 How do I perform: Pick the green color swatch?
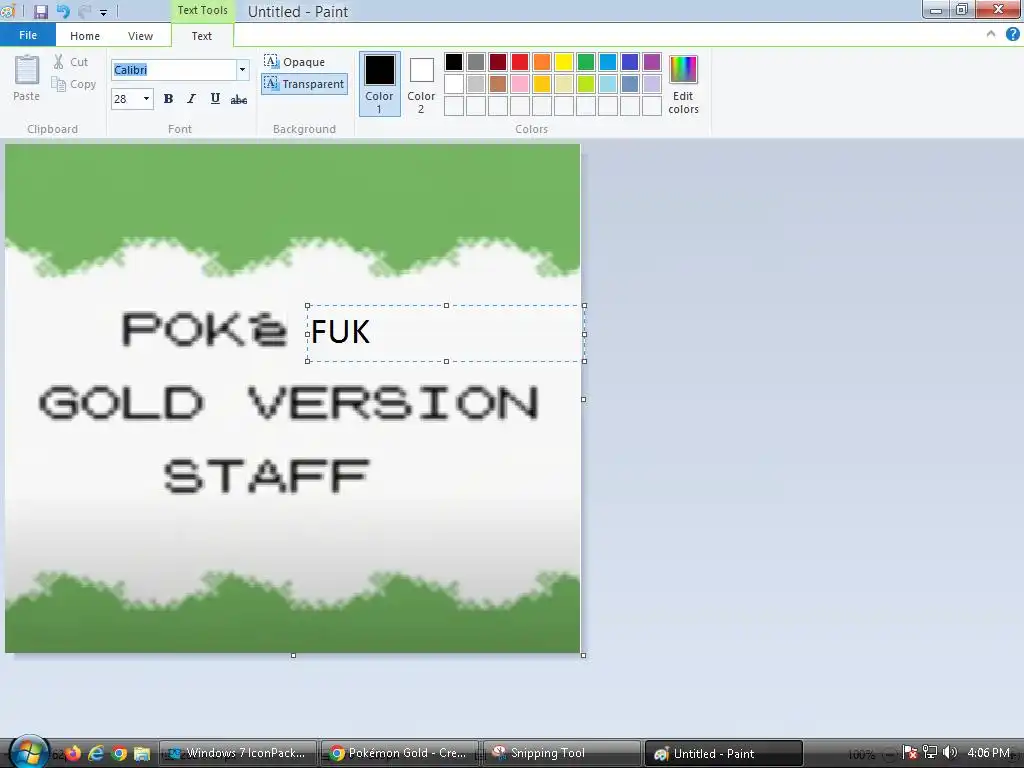(x=586, y=62)
